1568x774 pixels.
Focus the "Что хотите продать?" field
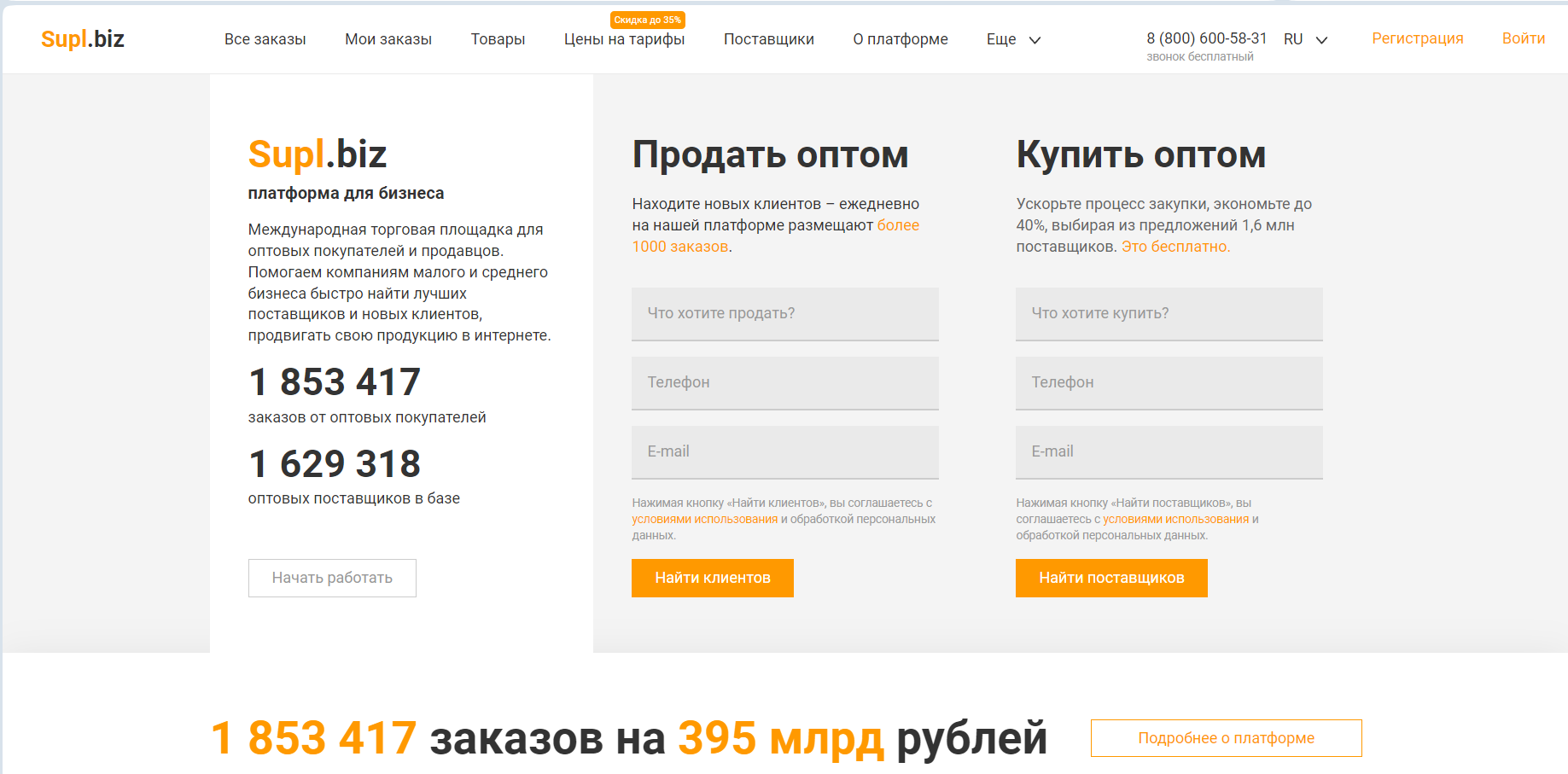click(x=785, y=314)
